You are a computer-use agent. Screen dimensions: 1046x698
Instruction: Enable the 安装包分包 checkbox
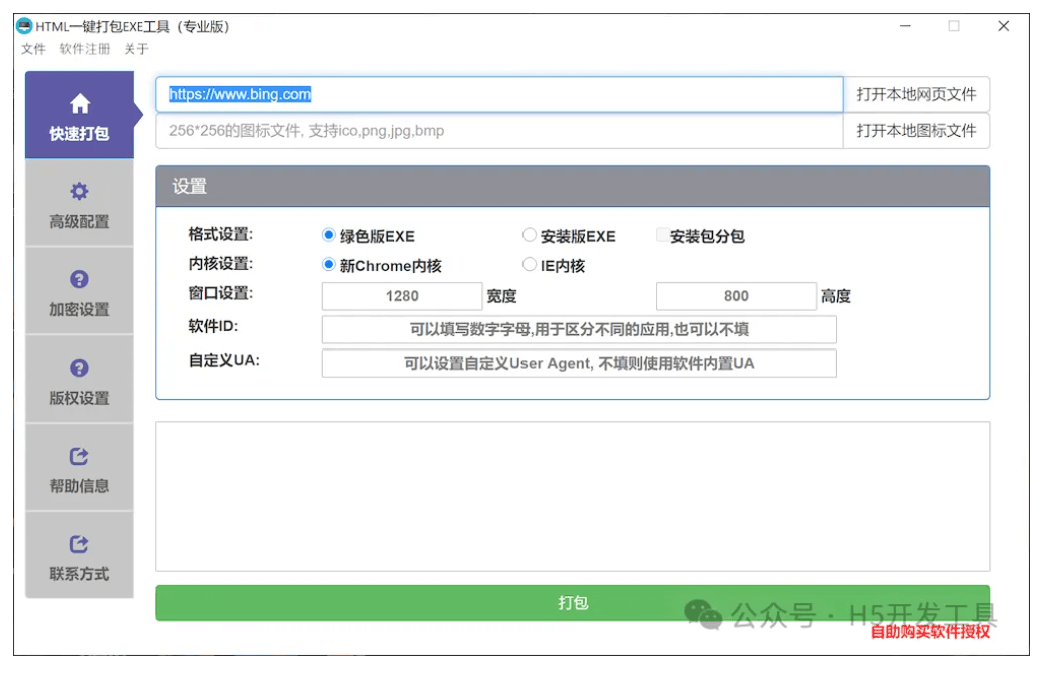[662, 236]
